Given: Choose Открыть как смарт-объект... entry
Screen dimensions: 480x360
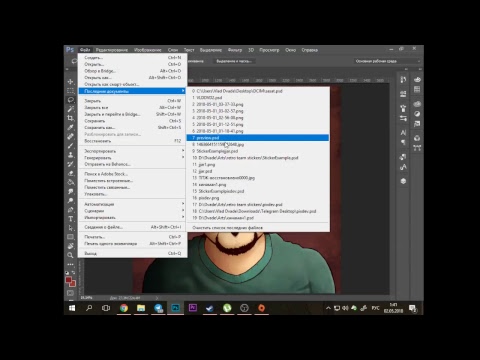Looking at the screenshot, I should coord(132,84).
